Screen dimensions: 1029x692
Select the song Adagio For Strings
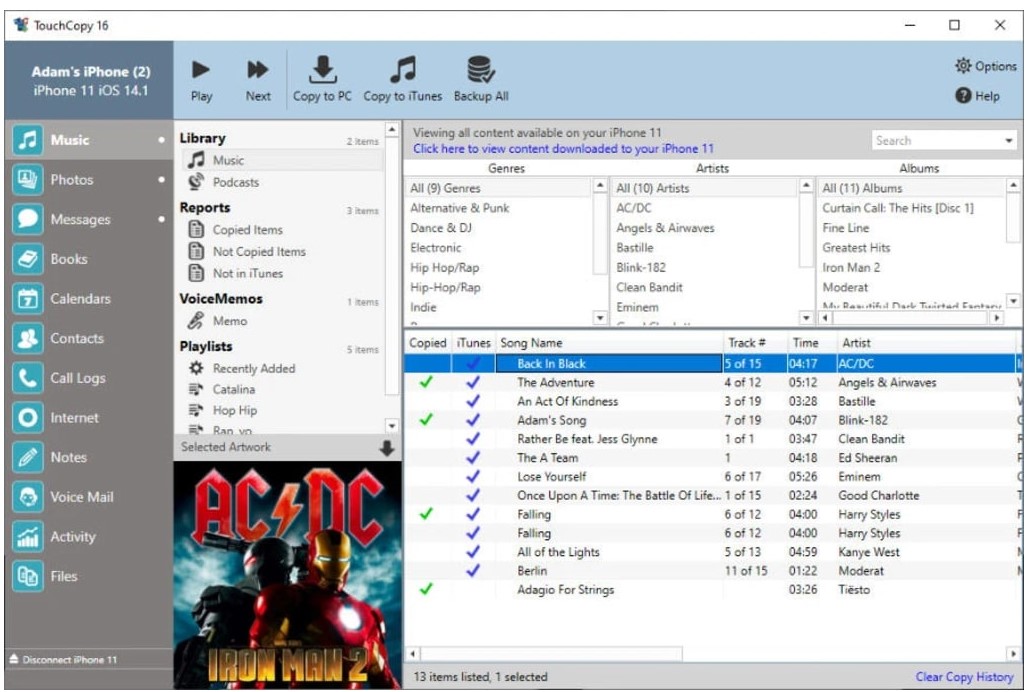(712, 590)
